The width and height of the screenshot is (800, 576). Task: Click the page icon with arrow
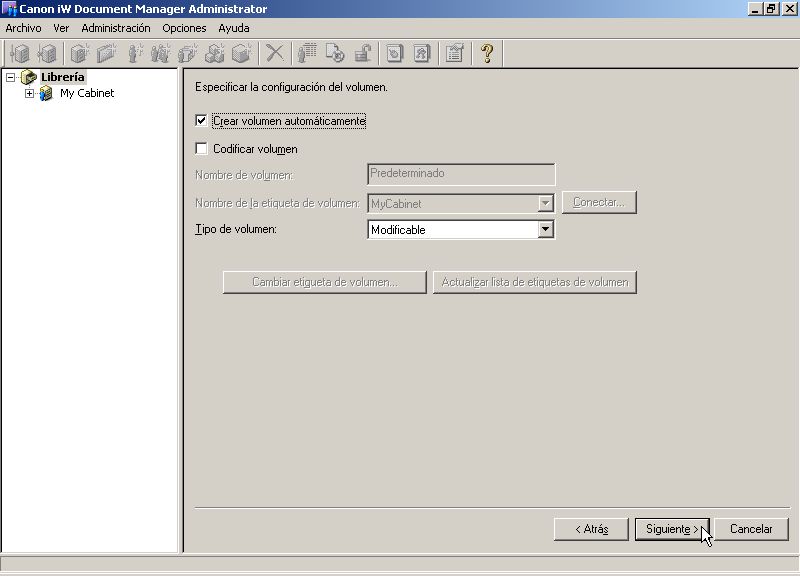[x=422, y=53]
